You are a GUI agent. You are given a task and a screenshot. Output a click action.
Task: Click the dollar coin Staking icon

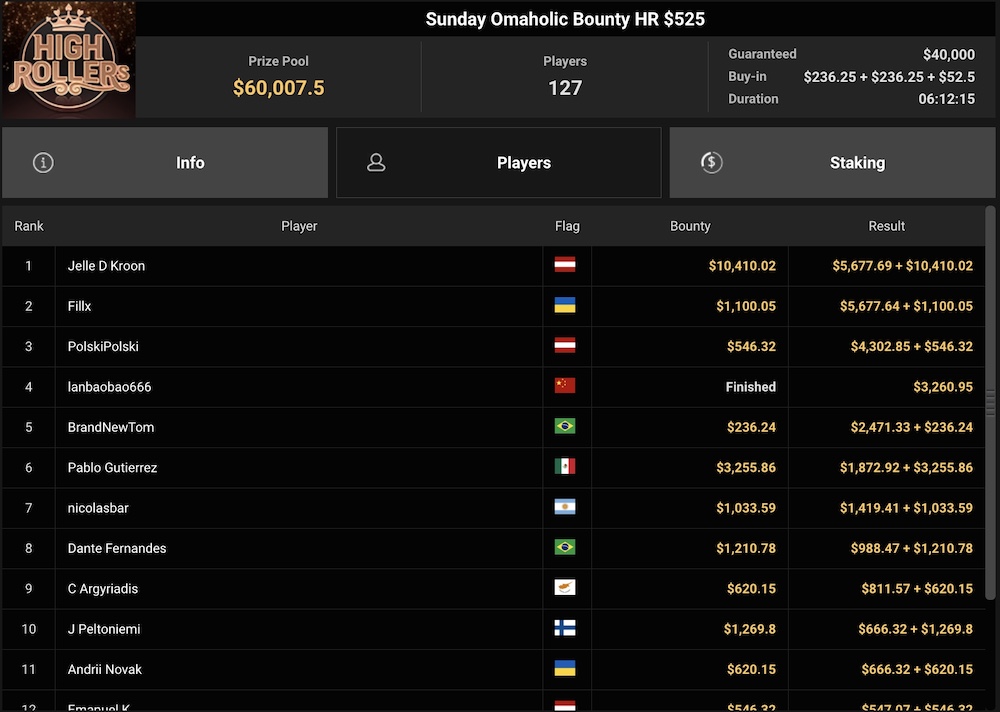pyautogui.click(x=711, y=162)
